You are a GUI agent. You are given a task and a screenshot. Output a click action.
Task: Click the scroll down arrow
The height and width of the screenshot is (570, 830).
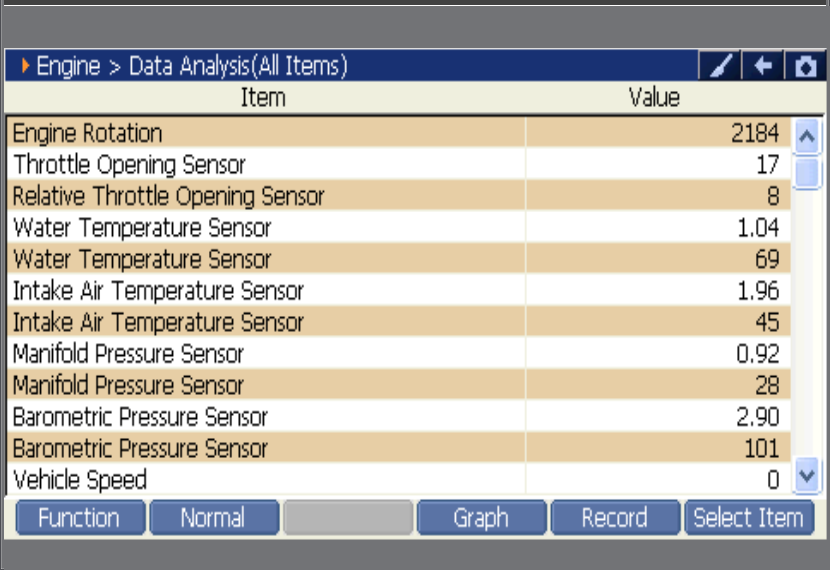tap(807, 475)
